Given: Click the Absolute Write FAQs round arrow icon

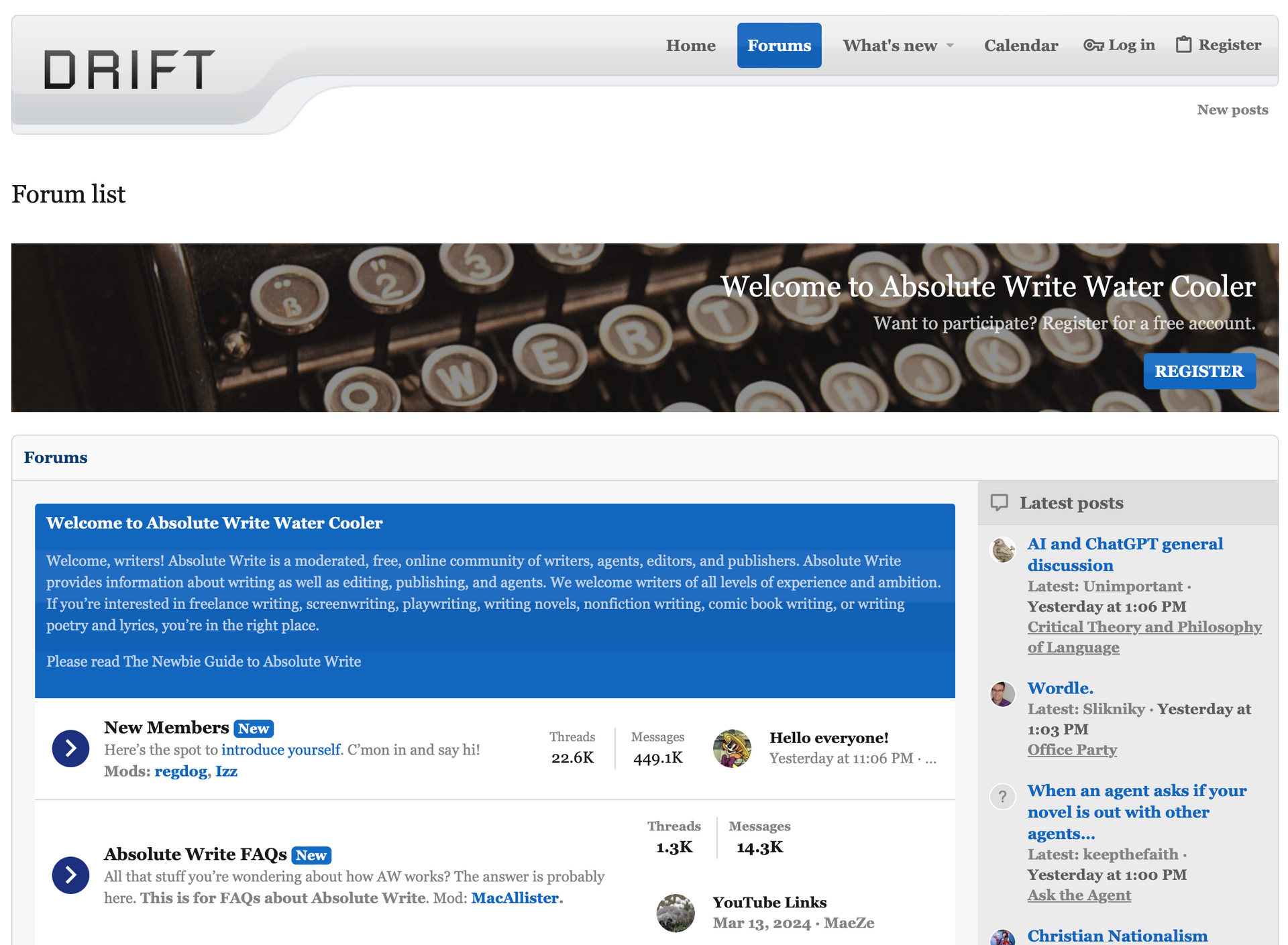Looking at the screenshot, I should coord(70,875).
